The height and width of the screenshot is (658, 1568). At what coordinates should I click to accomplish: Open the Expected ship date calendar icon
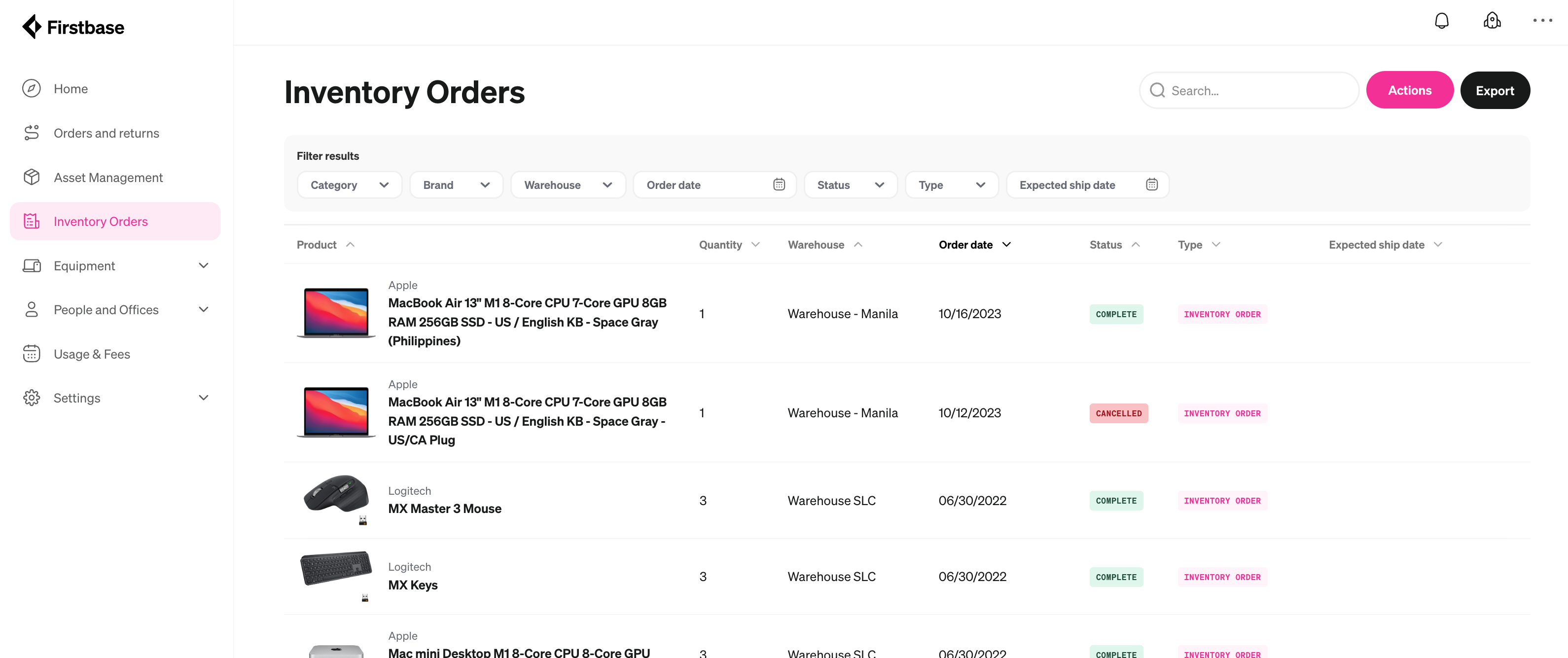[1151, 184]
